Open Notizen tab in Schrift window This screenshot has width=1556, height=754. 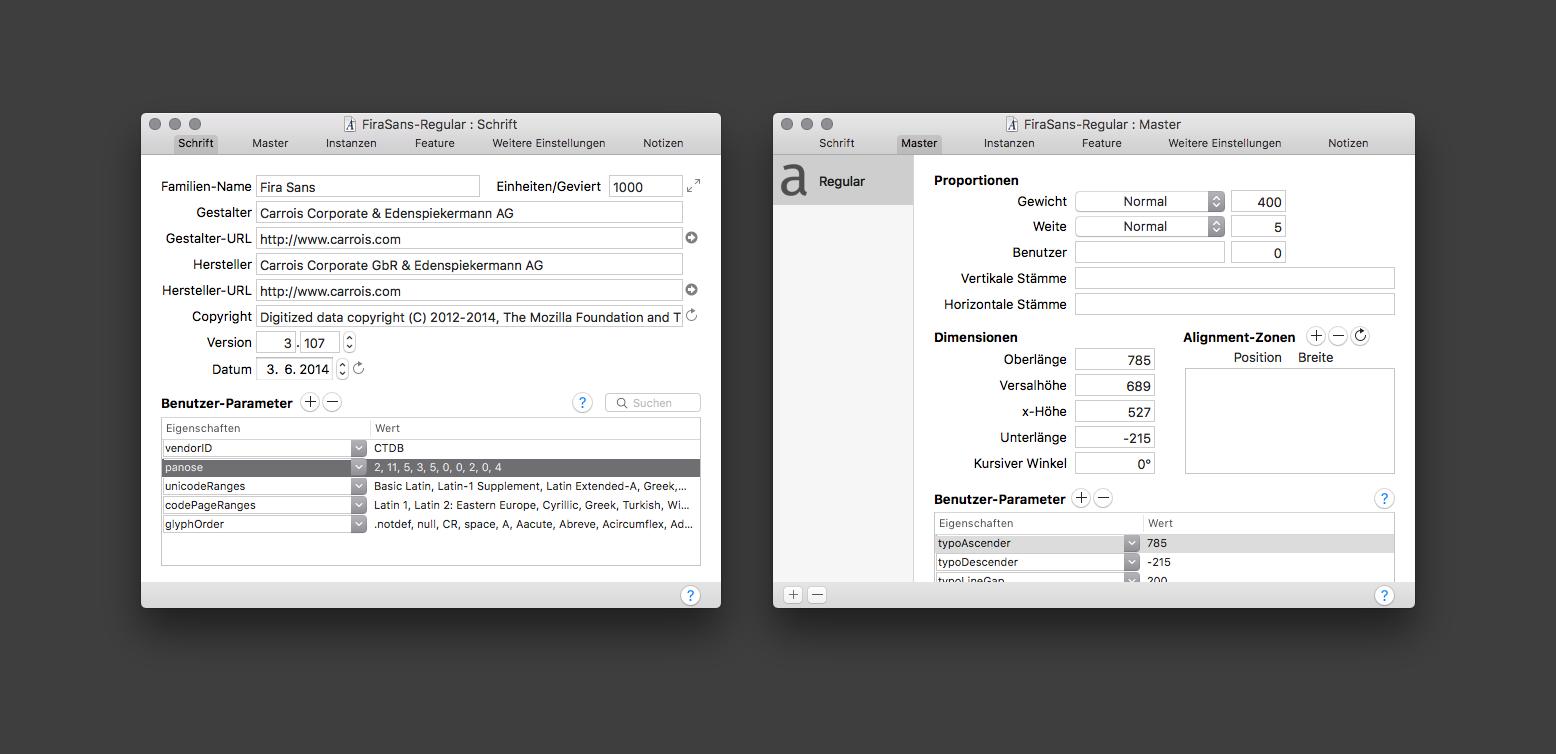click(663, 143)
